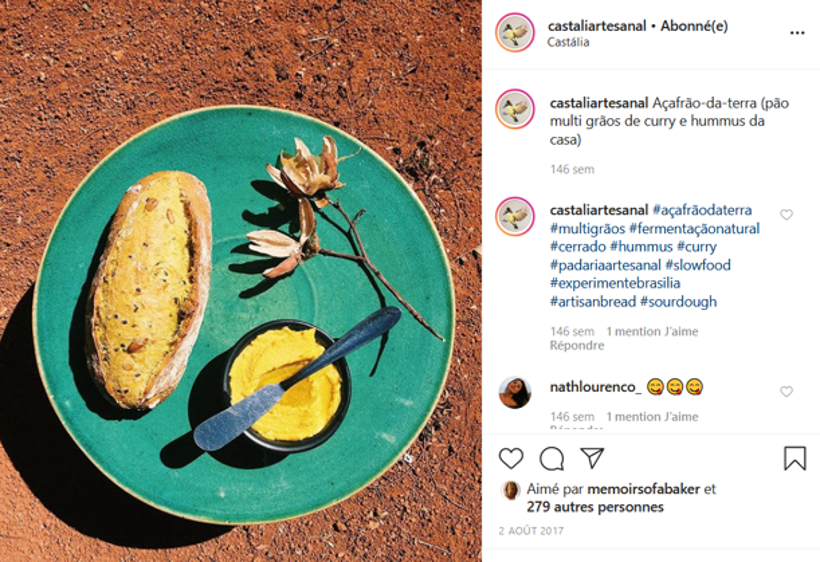
Task: Open castaliartesanal profile picture in header
Action: click(x=515, y=33)
